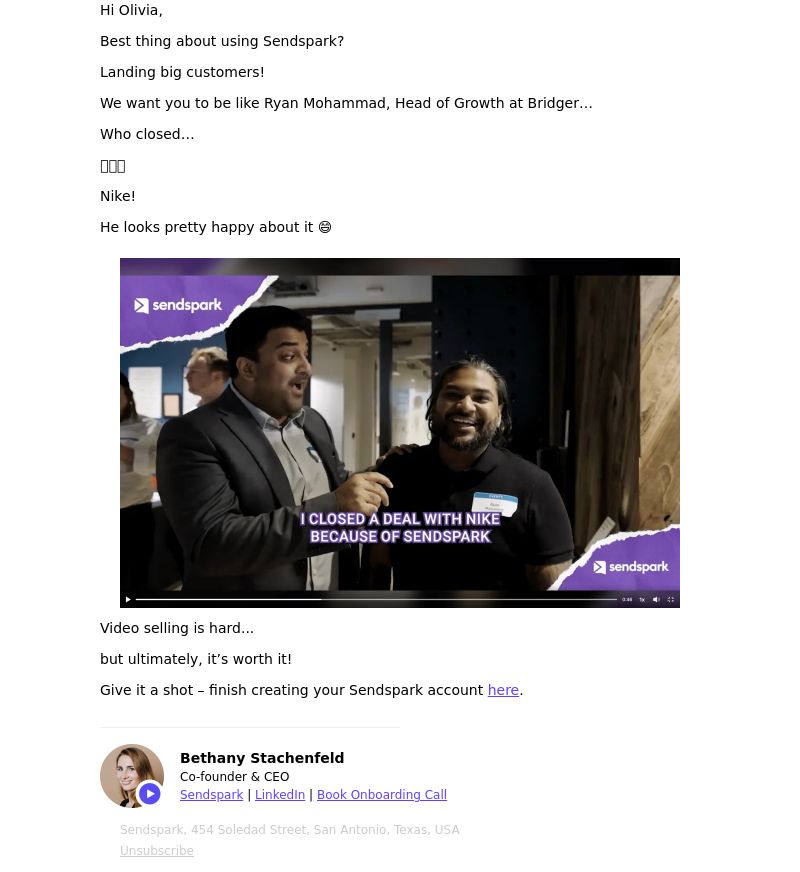
Task: Play the Sendspark video
Action: (128, 600)
